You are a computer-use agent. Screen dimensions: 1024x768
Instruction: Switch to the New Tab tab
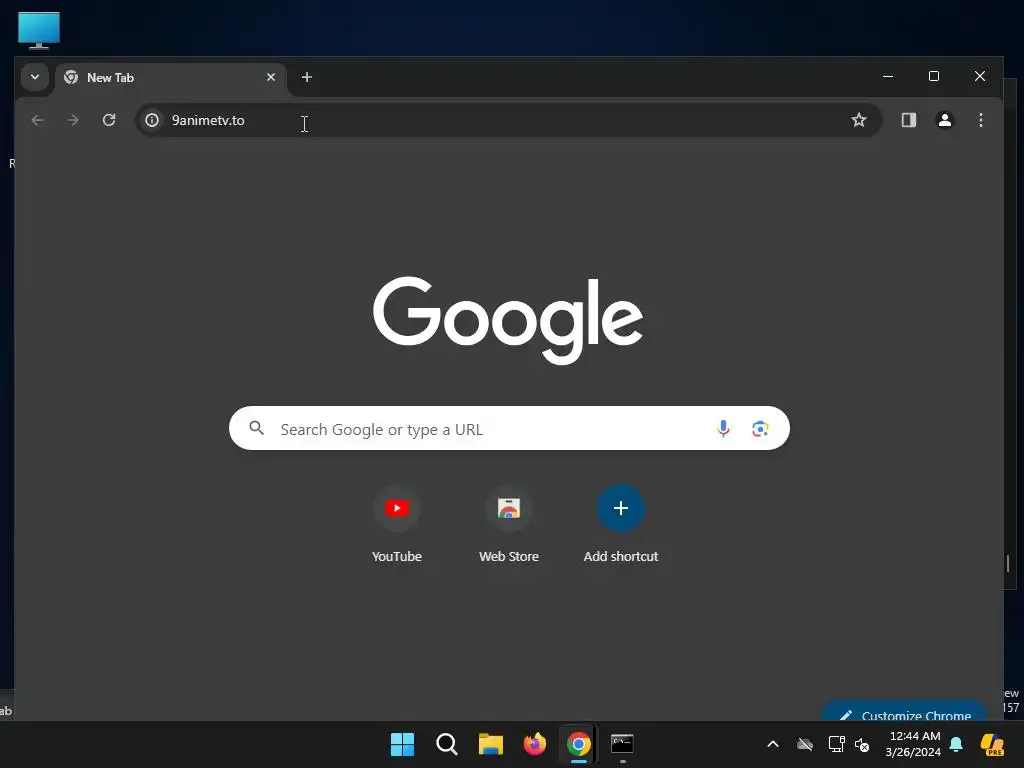coord(171,78)
